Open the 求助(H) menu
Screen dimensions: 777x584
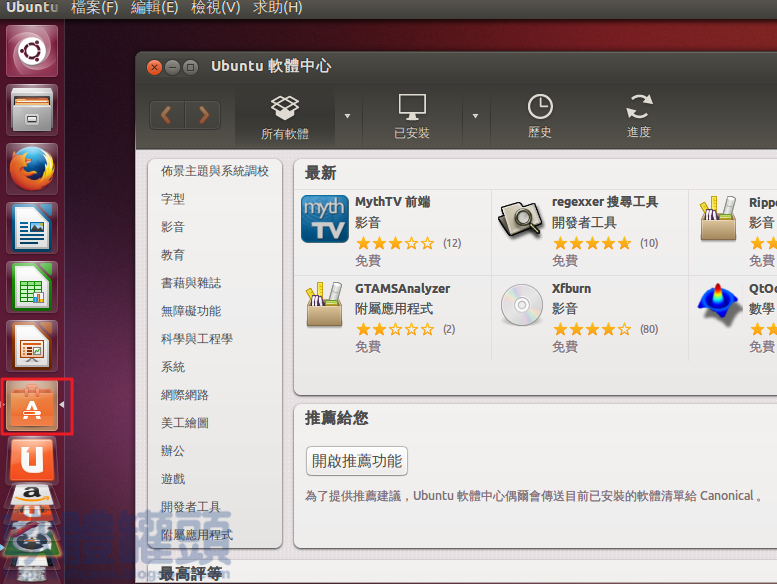278,8
